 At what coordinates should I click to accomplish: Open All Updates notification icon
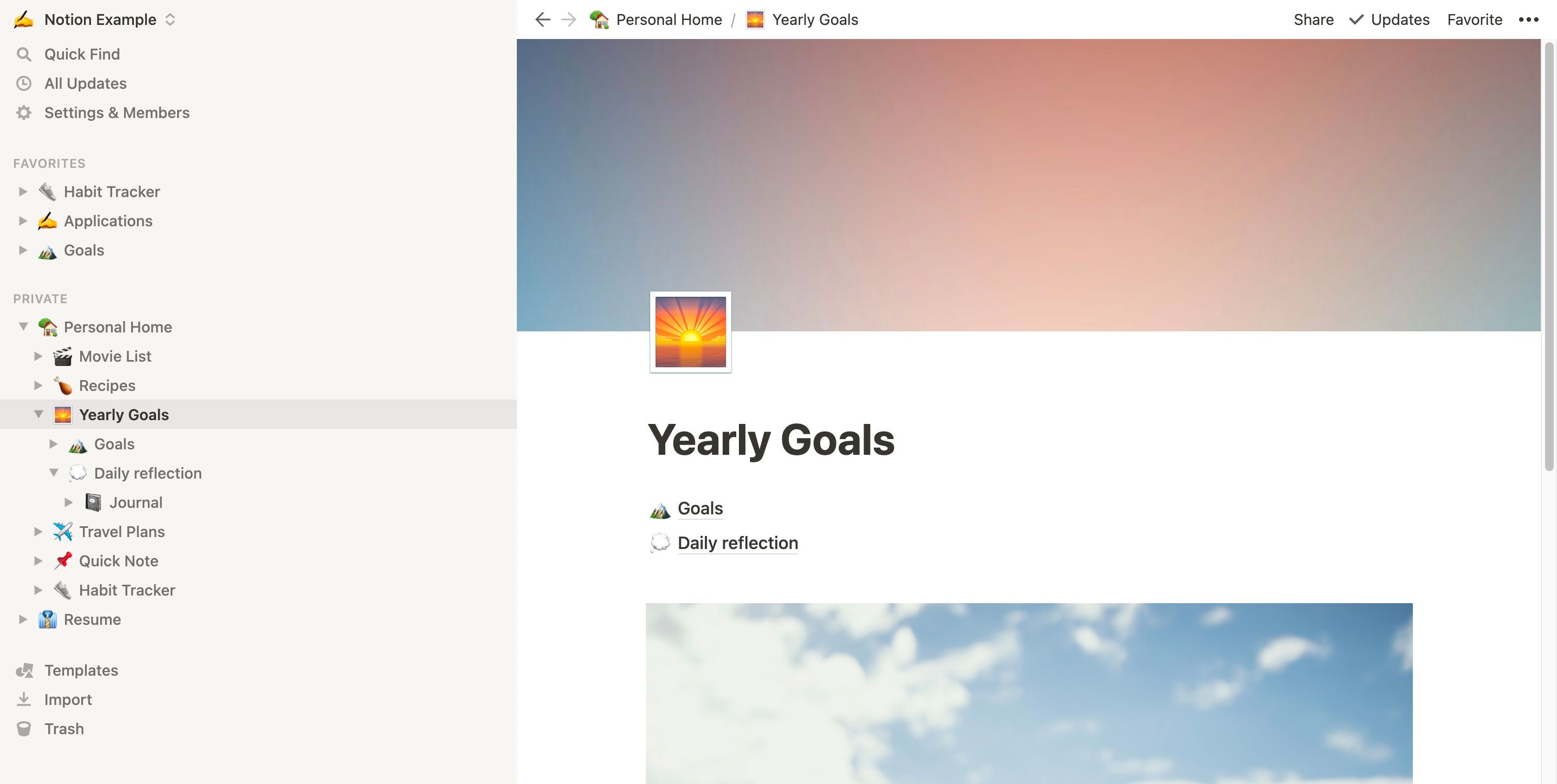pos(25,83)
